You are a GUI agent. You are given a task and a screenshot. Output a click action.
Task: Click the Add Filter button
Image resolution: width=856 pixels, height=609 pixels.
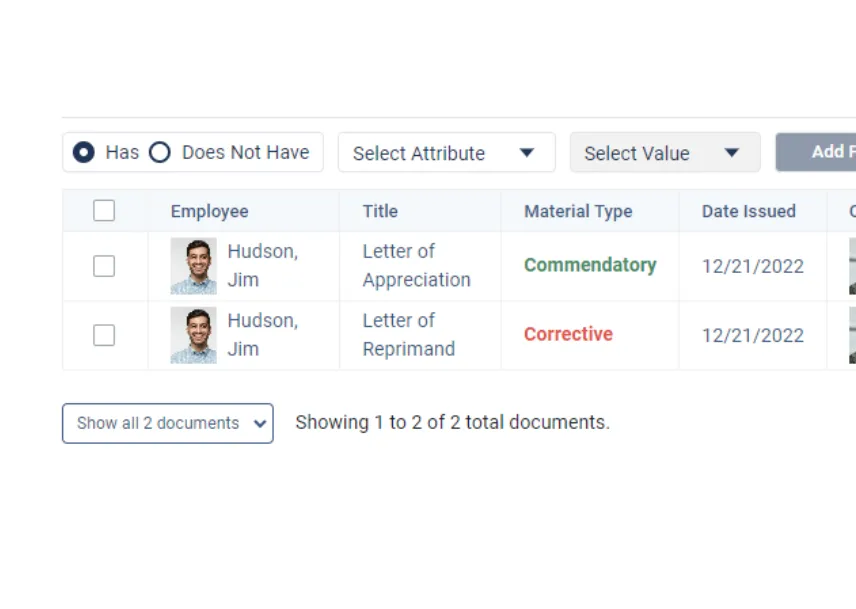pyautogui.click(x=822, y=151)
